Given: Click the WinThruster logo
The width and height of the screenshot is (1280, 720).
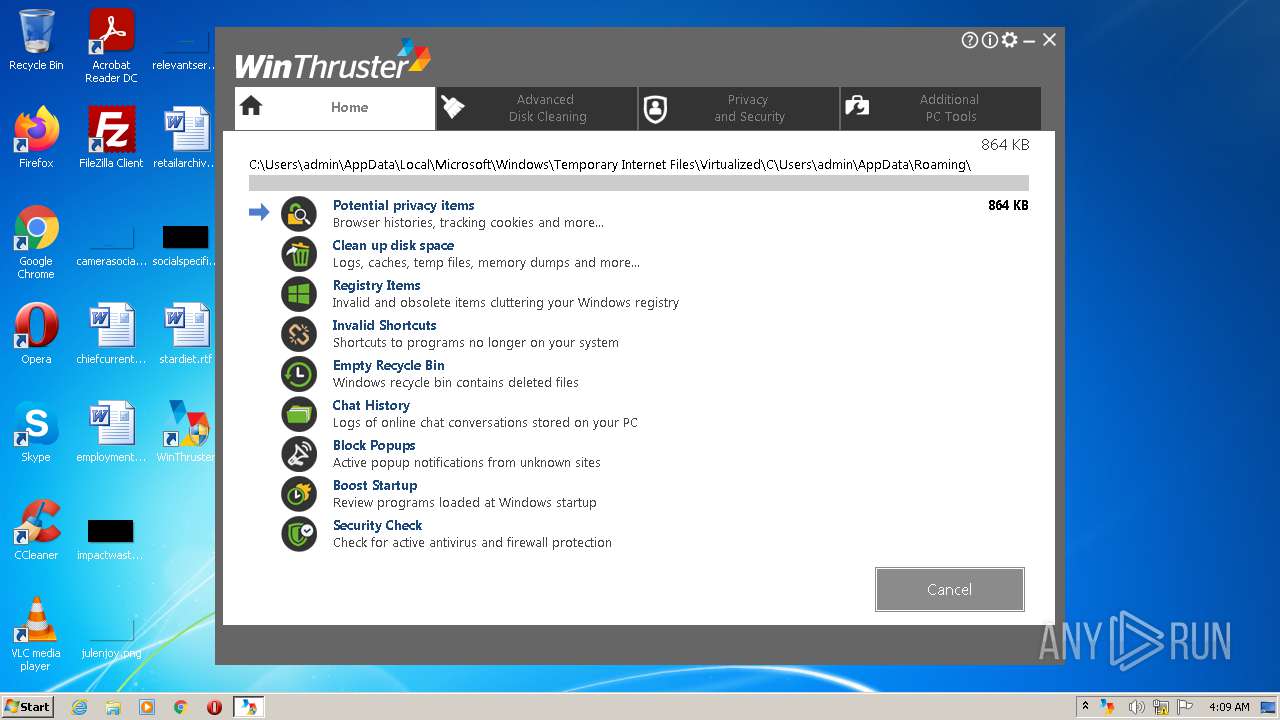Looking at the screenshot, I should (333, 60).
